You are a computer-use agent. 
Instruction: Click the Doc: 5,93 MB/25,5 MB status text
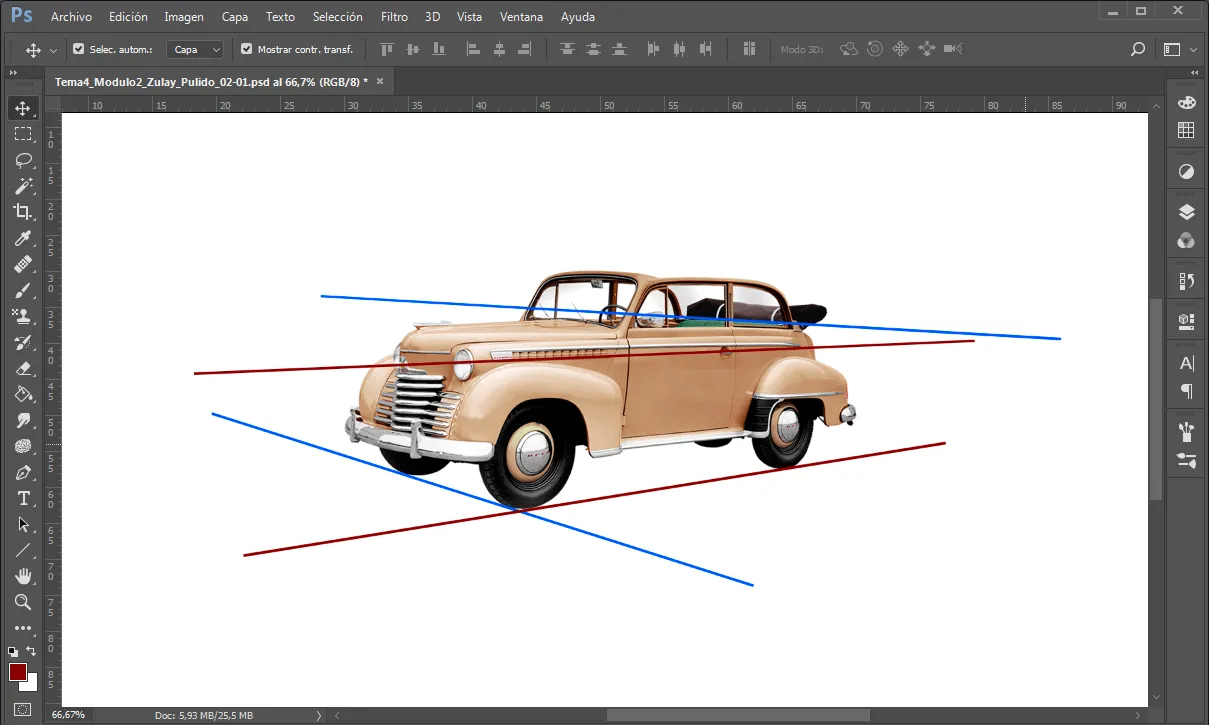click(204, 715)
